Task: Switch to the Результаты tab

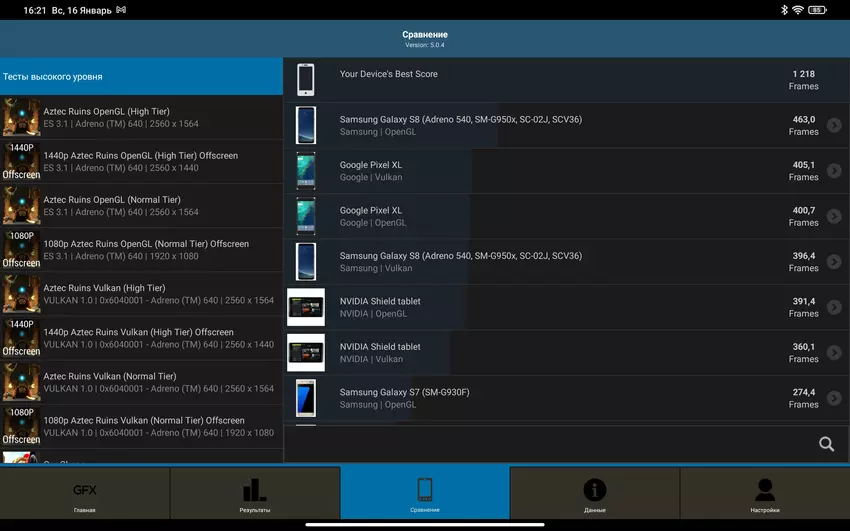Action: [255, 492]
